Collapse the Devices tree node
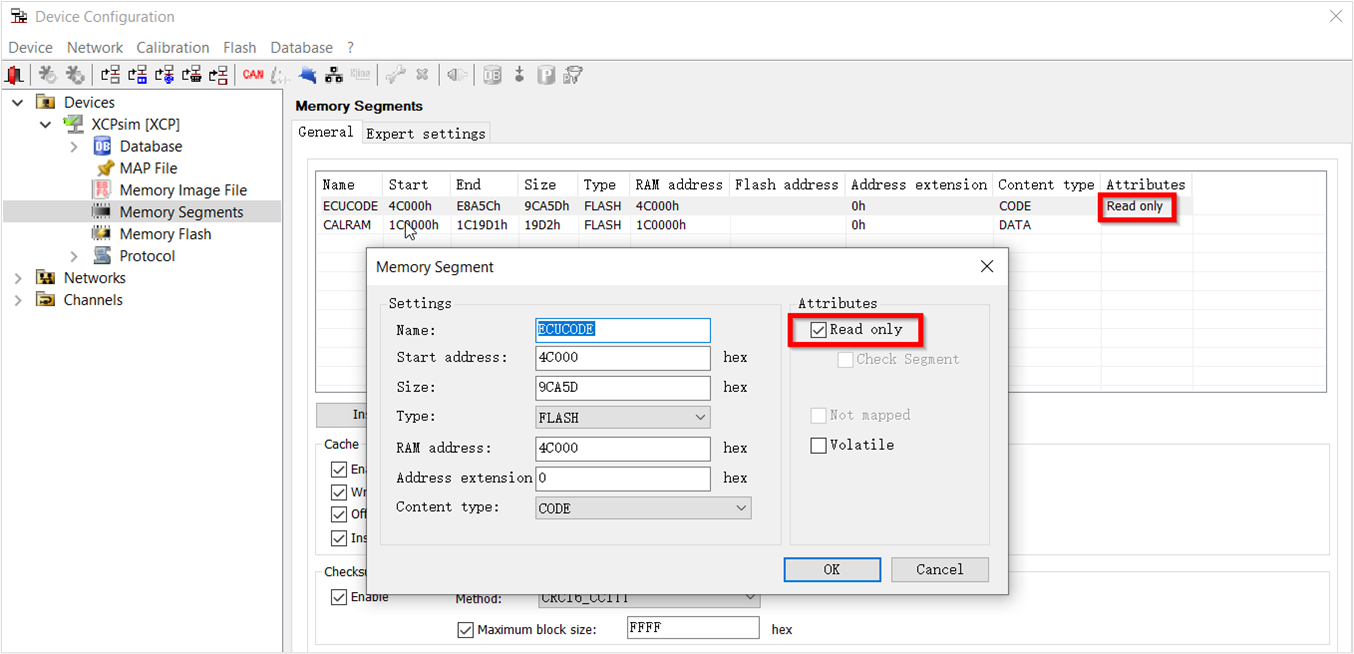 (18, 102)
